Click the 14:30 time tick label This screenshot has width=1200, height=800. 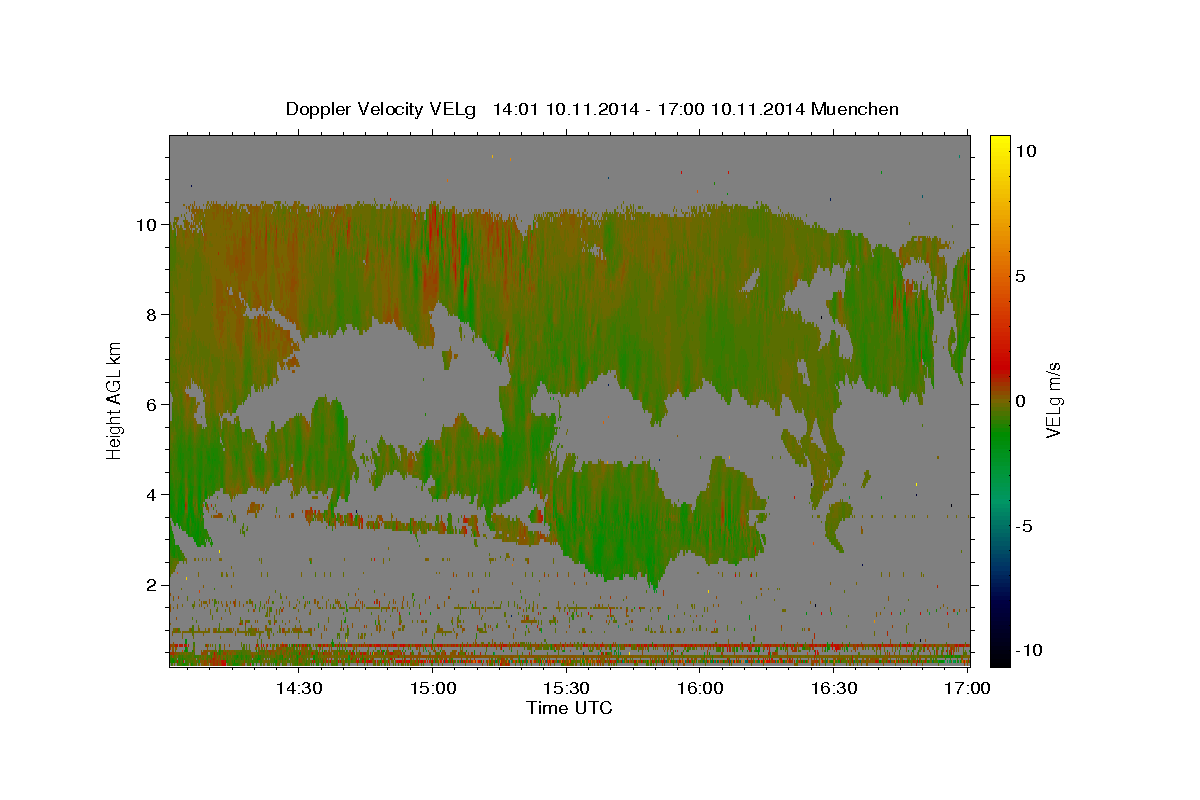click(300, 688)
